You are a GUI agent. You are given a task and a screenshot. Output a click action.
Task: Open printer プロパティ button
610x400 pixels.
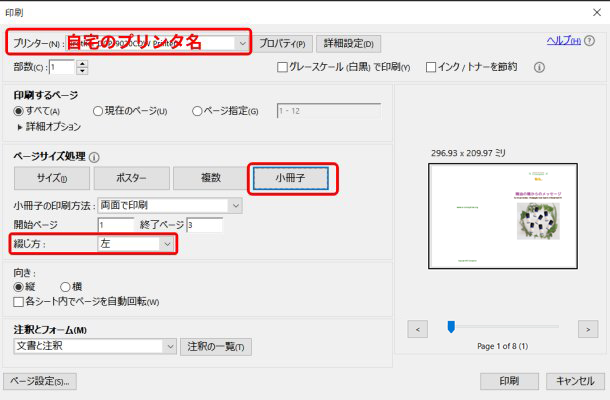(x=283, y=43)
